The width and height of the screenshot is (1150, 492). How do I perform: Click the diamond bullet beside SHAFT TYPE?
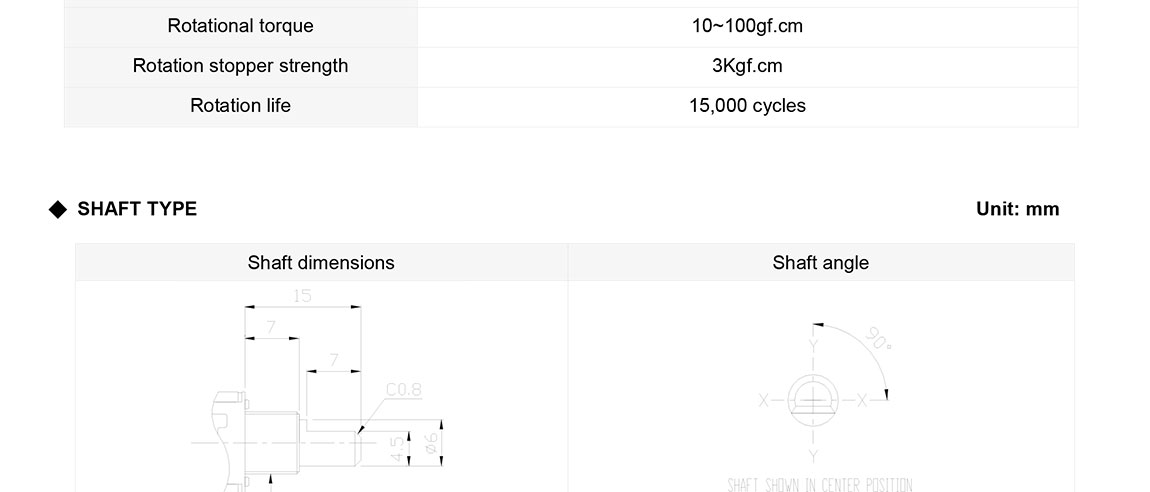[58, 209]
